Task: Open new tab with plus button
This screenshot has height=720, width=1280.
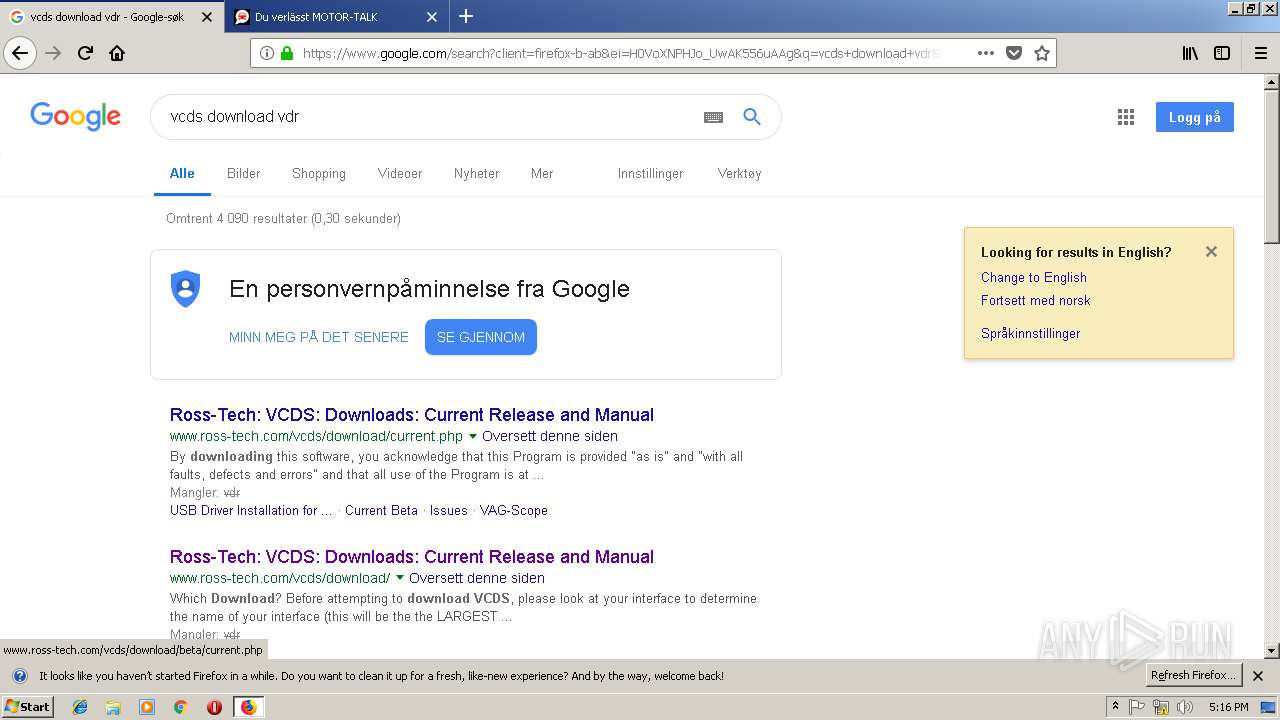Action: (x=466, y=16)
